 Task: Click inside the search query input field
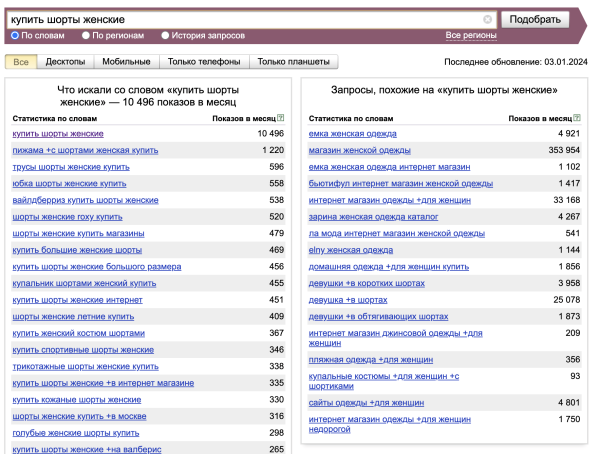(240, 19)
